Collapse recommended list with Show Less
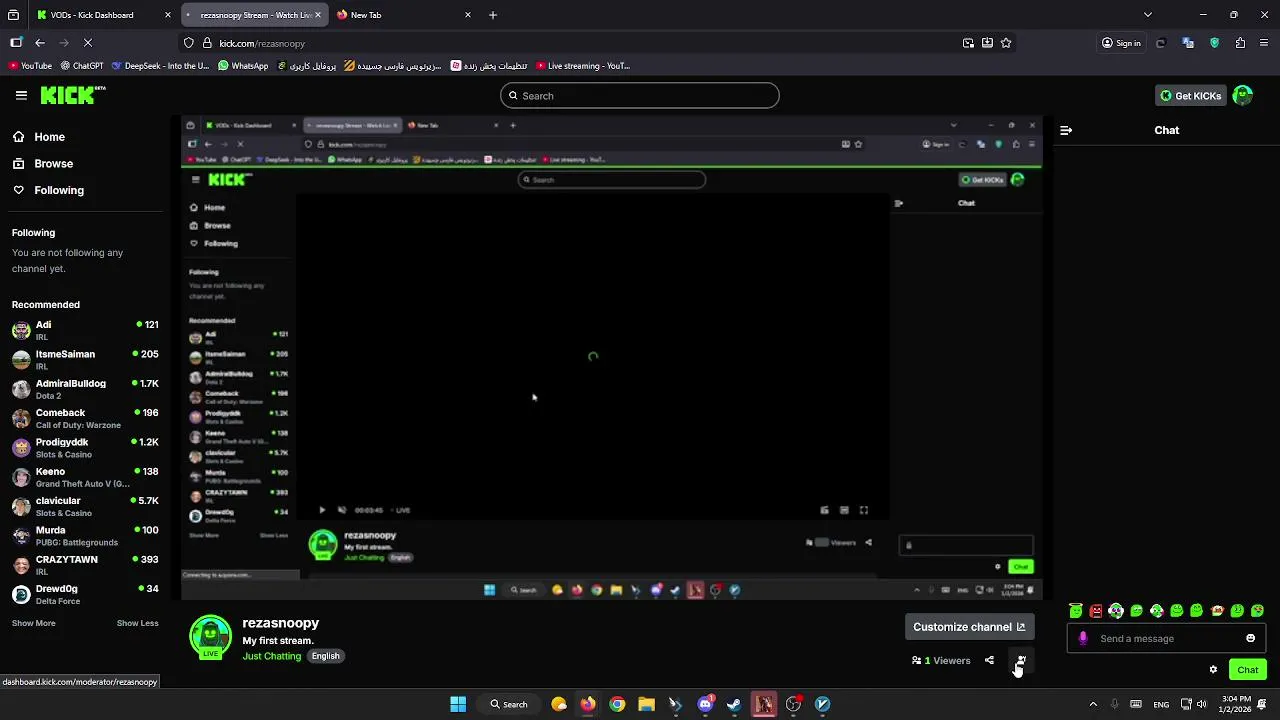The width and height of the screenshot is (1280, 720). pos(137,623)
